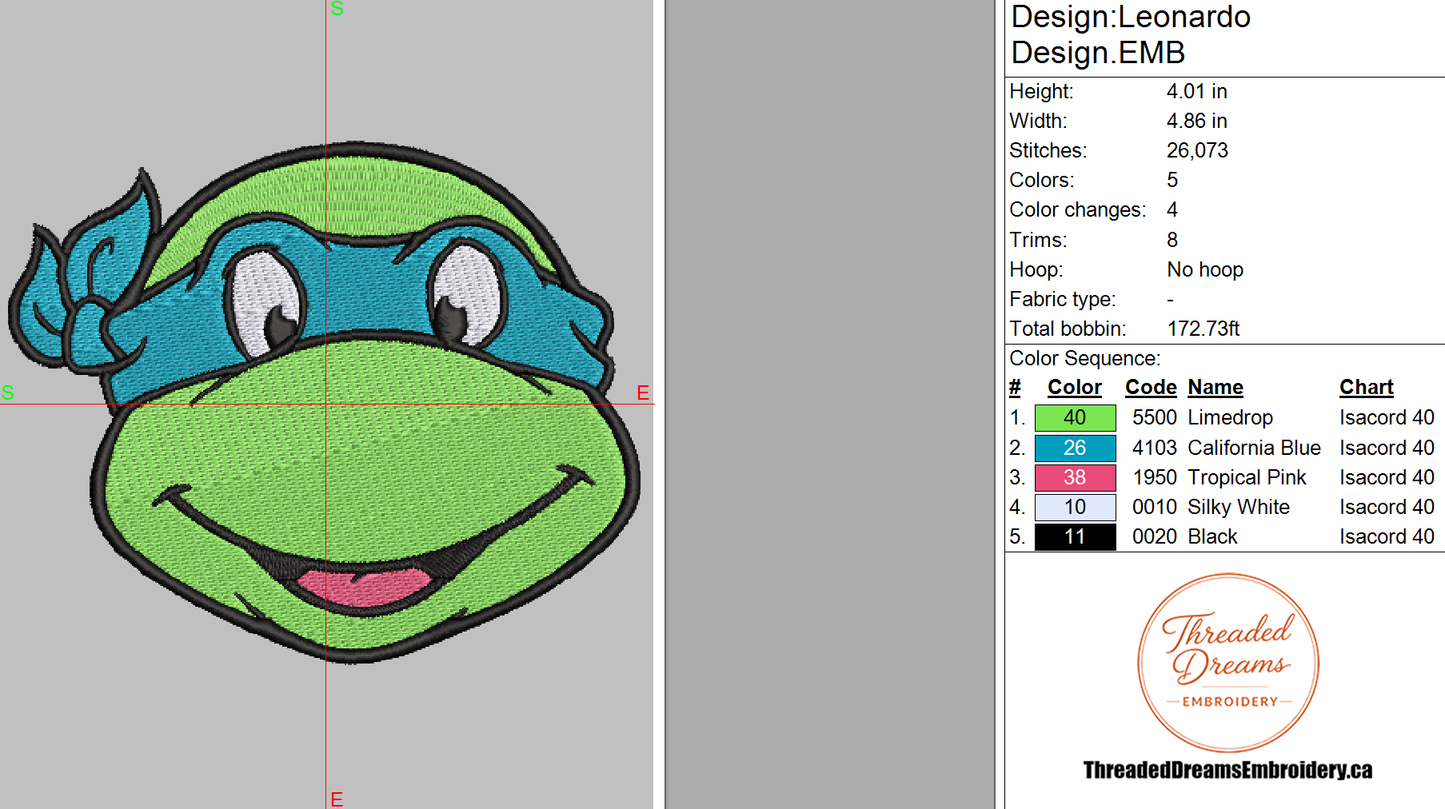
Task: Click 'Isacord 40' in the Black row
Action: (x=1387, y=537)
